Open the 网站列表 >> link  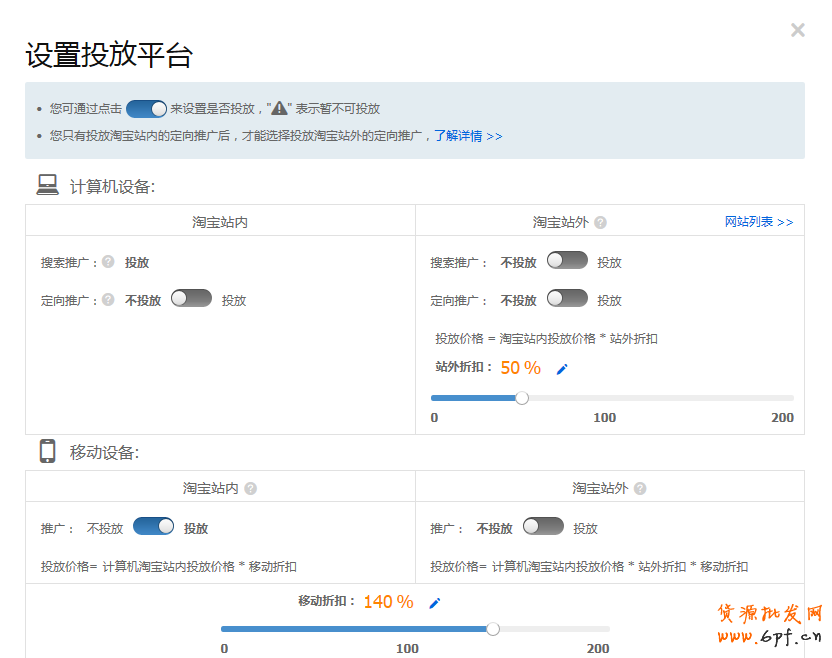pyautogui.click(x=758, y=222)
